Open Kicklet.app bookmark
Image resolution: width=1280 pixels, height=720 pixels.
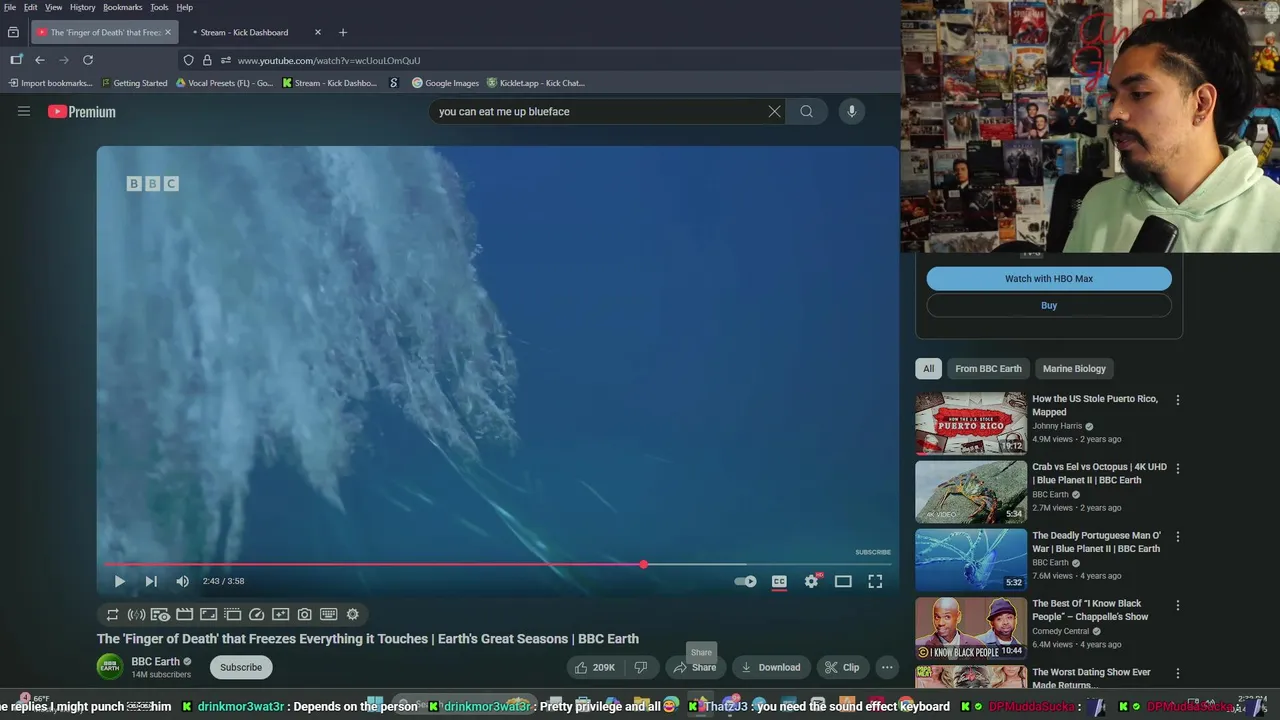click(536, 83)
